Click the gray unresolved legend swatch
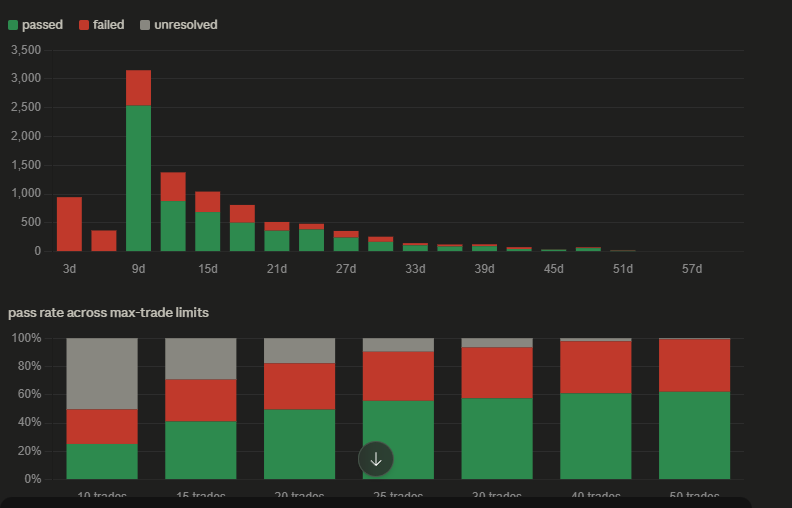 pyautogui.click(x=145, y=25)
